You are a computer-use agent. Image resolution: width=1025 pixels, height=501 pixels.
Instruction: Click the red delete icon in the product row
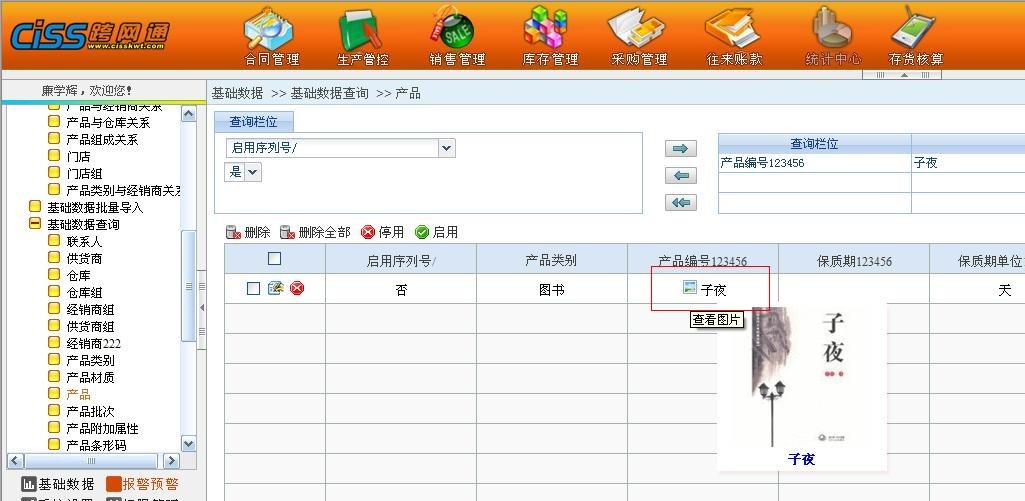pyautogui.click(x=297, y=289)
